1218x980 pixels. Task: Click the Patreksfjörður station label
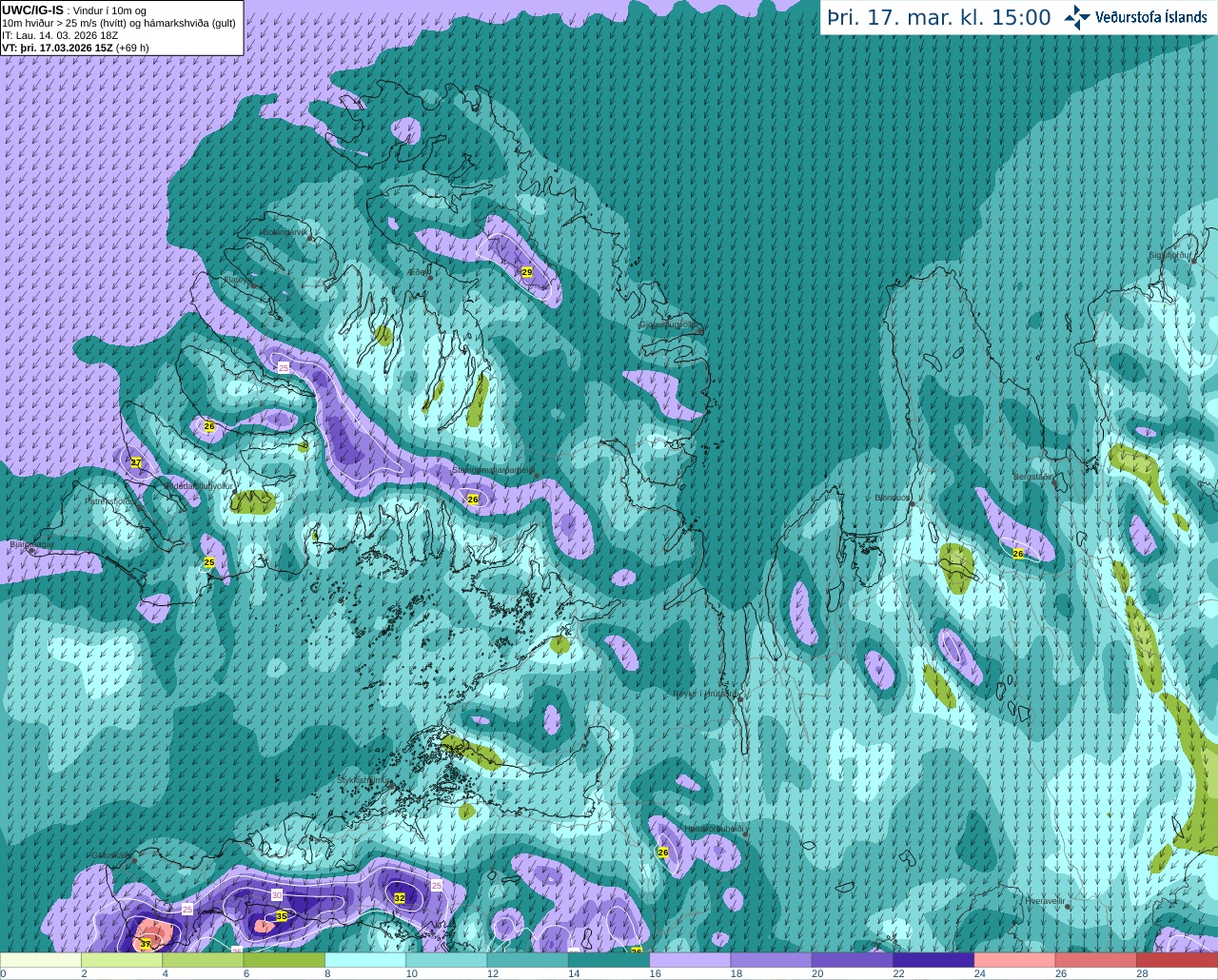click(x=112, y=500)
